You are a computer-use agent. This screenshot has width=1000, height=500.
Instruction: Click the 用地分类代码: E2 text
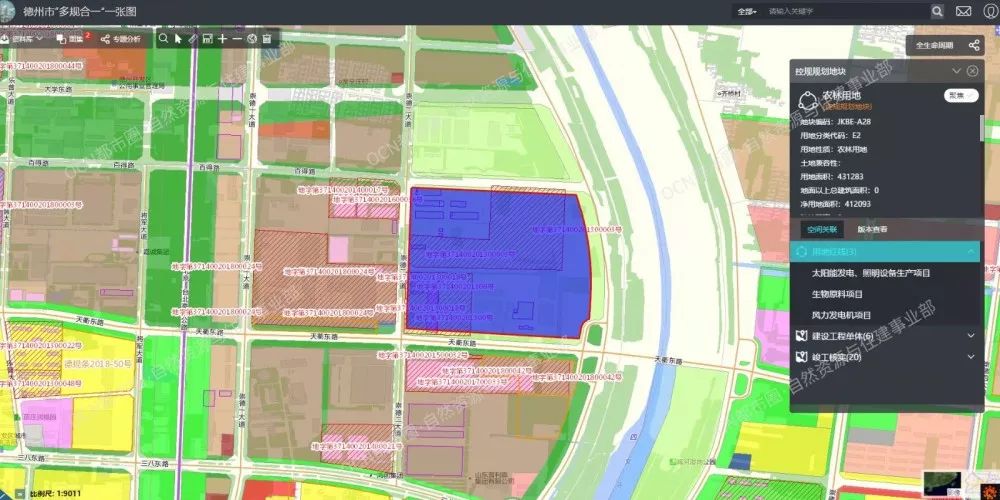[x=831, y=135]
